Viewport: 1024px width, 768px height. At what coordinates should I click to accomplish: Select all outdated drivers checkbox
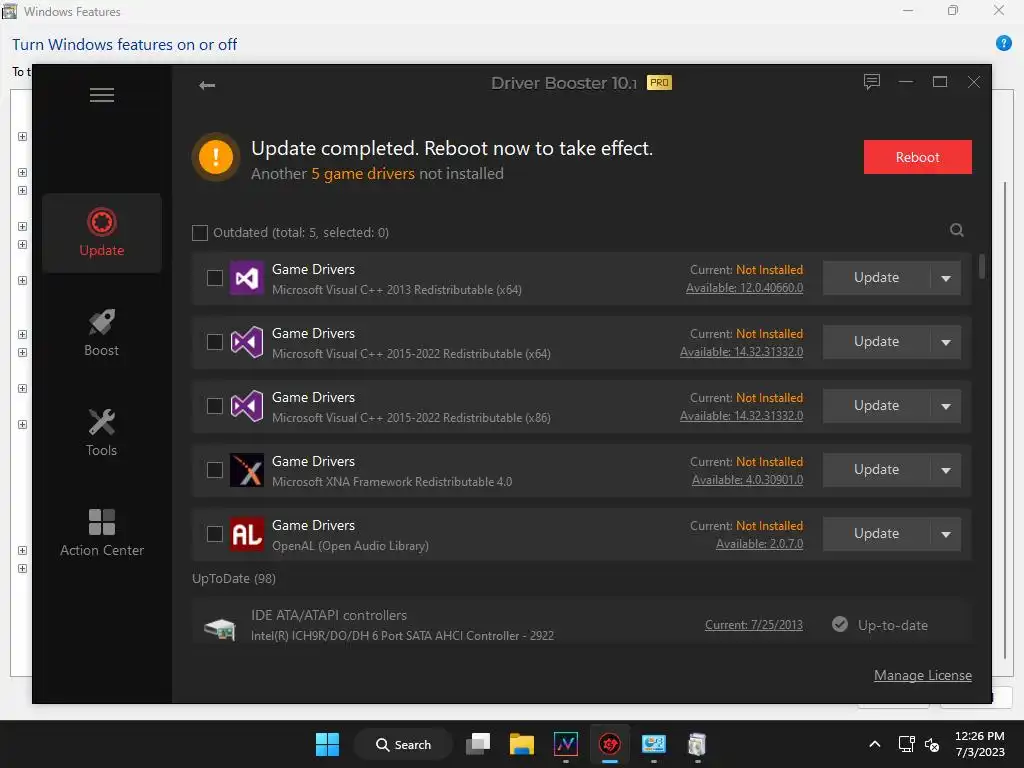tap(200, 232)
